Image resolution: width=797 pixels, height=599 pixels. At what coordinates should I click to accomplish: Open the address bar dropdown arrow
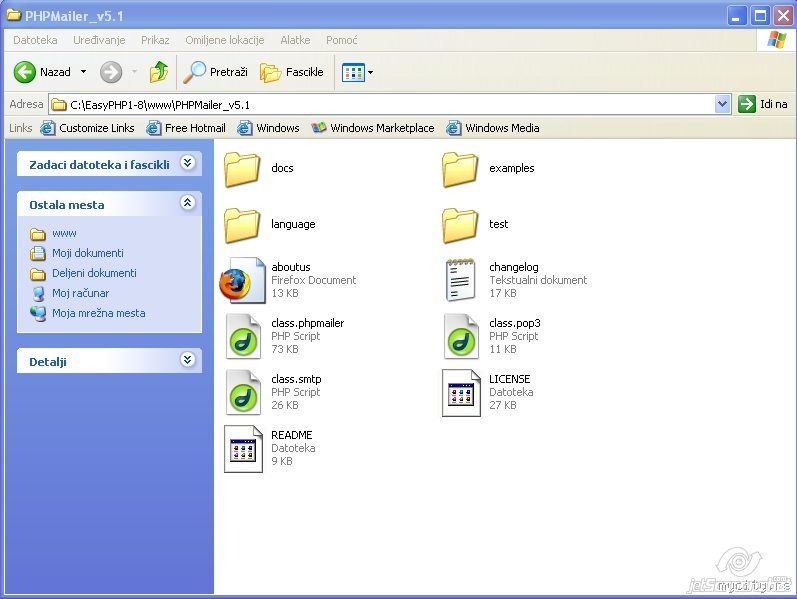coord(723,104)
